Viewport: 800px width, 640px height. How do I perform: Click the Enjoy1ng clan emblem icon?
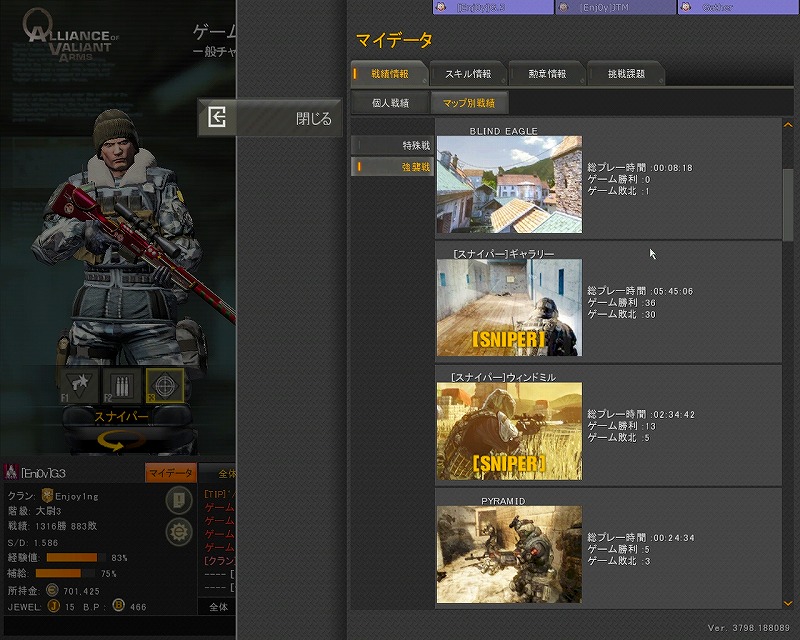tap(46, 496)
